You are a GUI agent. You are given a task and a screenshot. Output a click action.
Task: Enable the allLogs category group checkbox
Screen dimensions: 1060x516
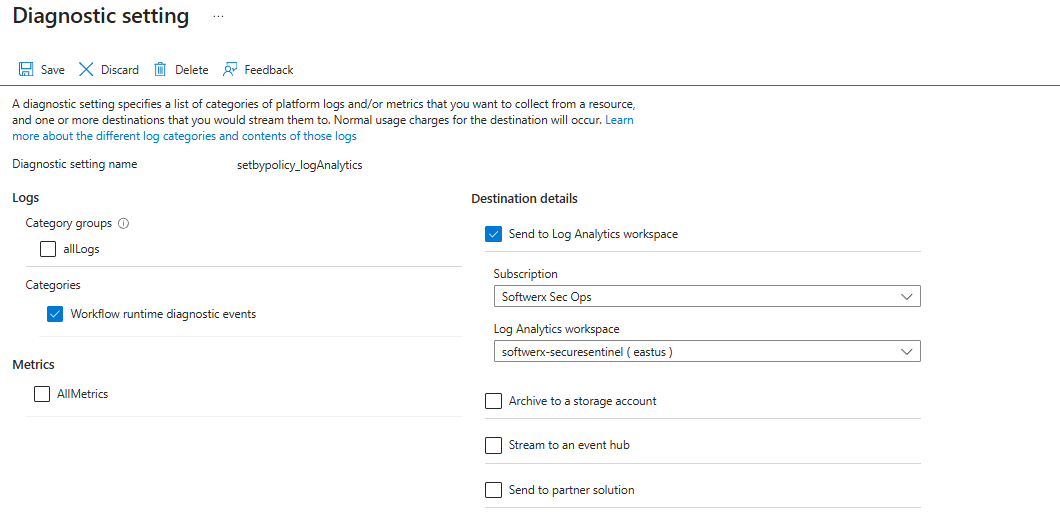48,249
